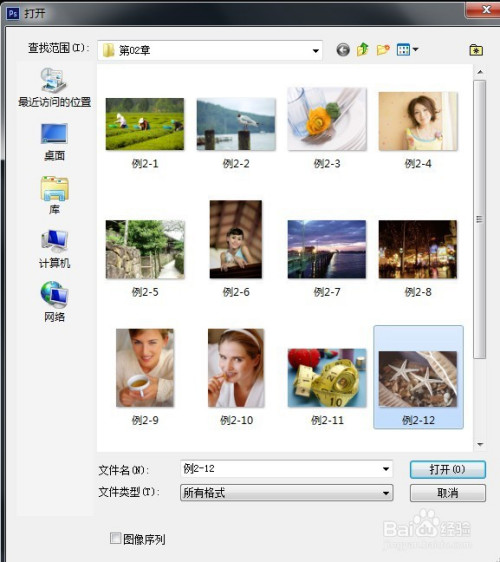The height and width of the screenshot is (562, 500).
Task: Close the 打开 dialog
Action: click(x=483, y=9)
